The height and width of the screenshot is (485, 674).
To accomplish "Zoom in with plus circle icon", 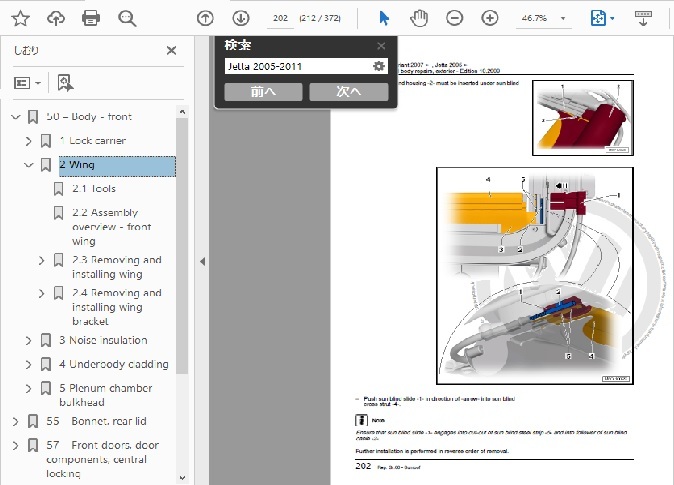I will (x=490, y=18).
